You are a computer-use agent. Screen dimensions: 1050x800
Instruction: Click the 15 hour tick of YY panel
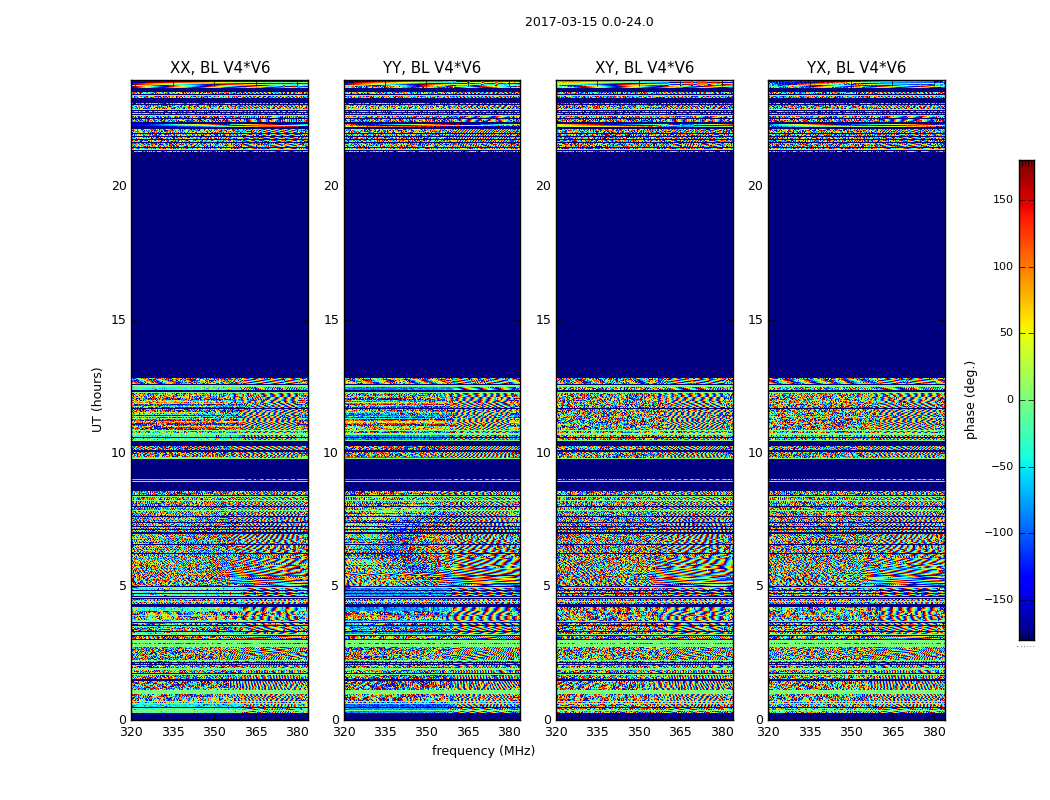pos(331,320)
